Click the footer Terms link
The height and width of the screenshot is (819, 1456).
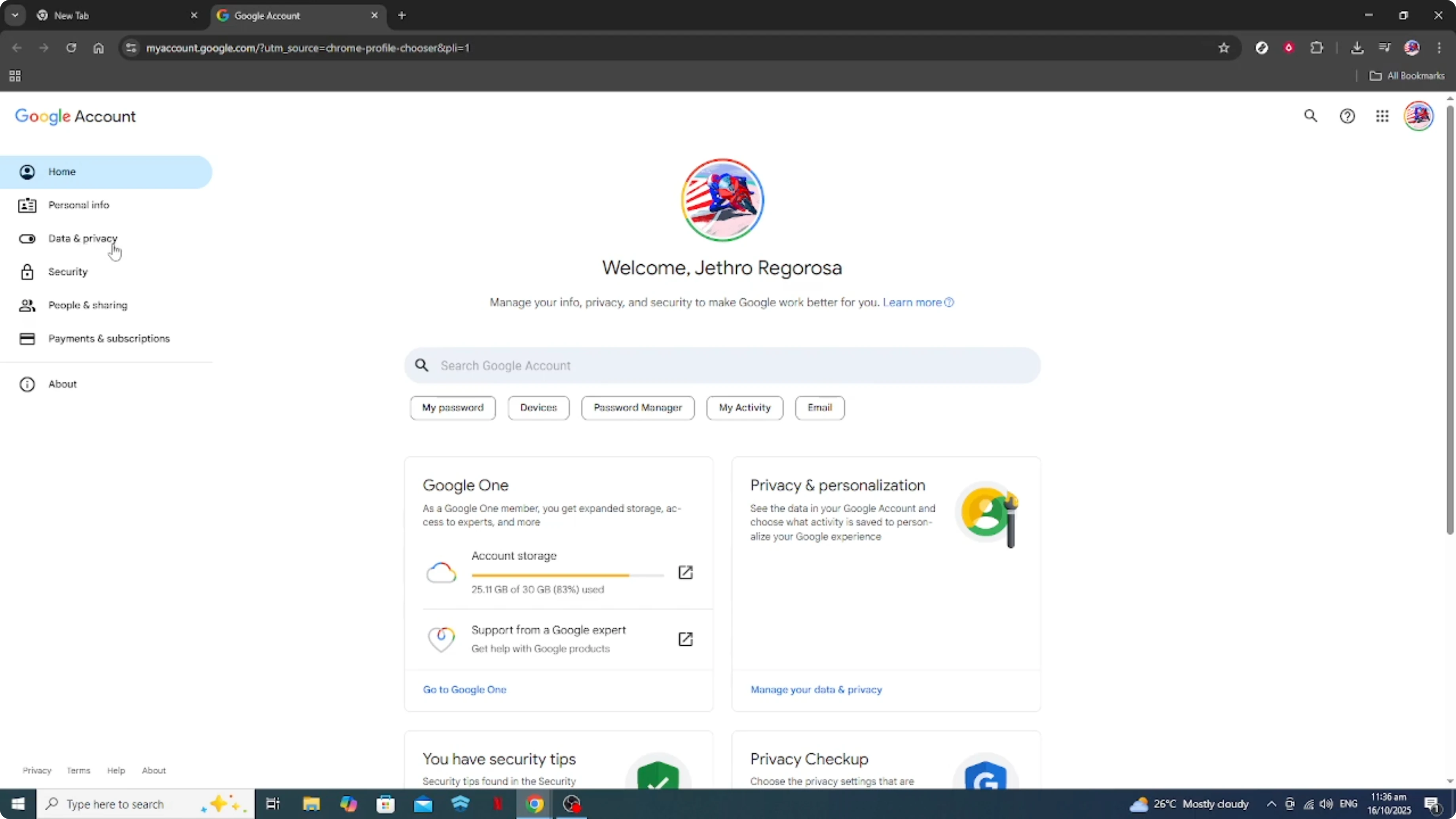click(x=79, y=771)
